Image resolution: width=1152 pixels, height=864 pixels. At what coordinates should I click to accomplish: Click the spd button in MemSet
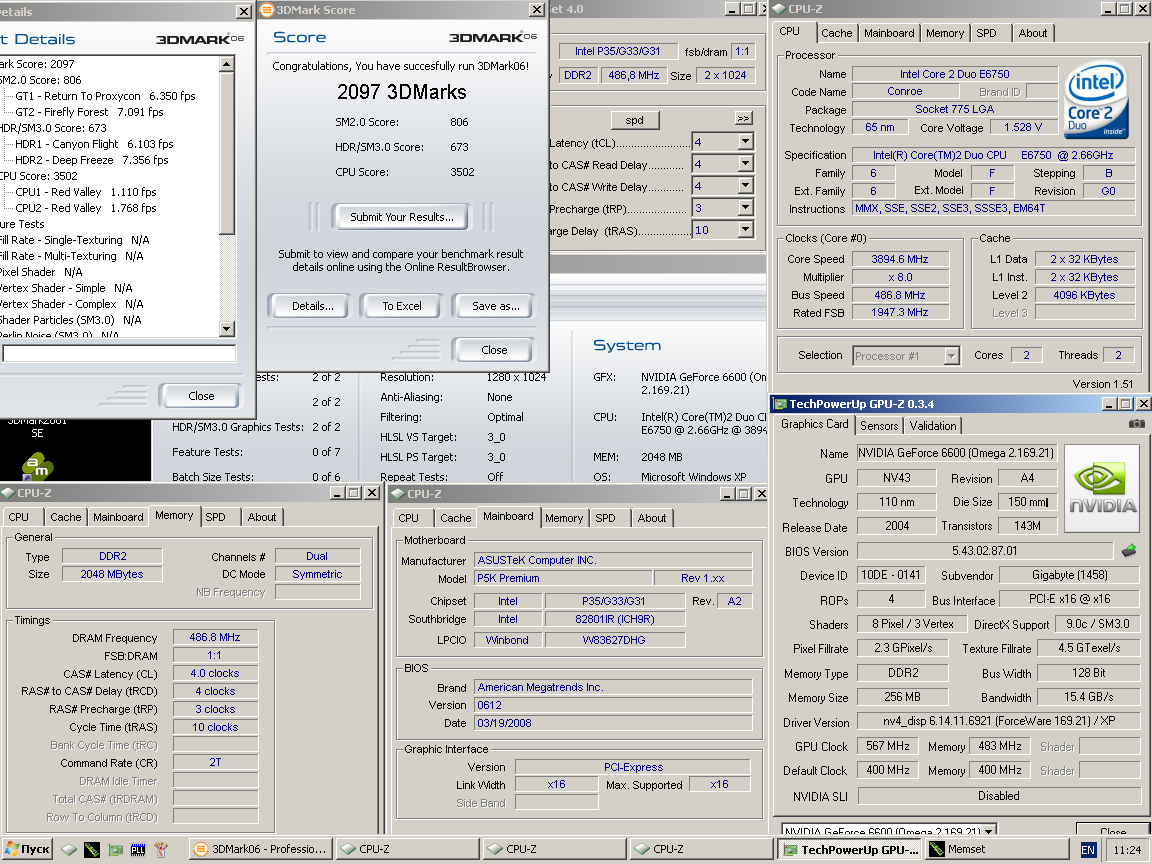[x=635, y=120]
